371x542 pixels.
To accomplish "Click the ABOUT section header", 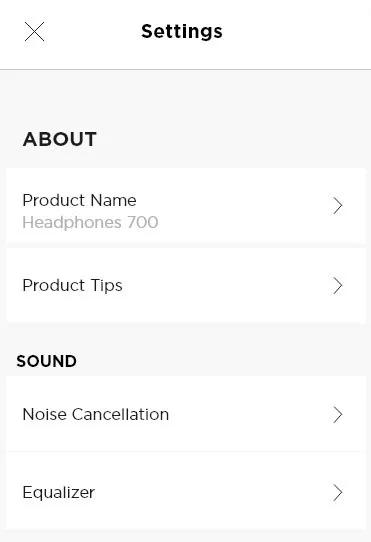I will pyautogui.click(x=59, y=139).
